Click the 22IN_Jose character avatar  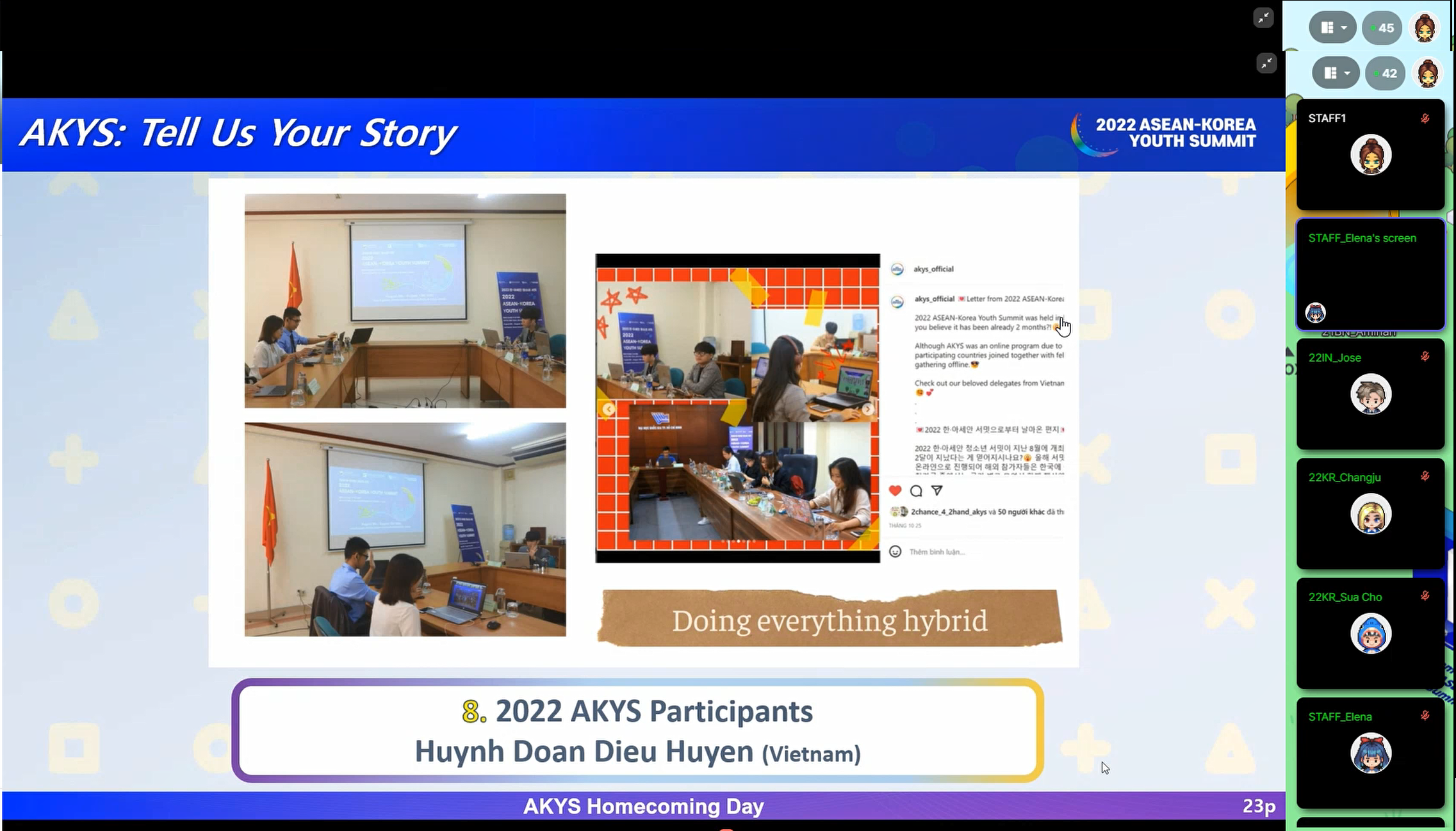pyautogui.click(x=1370, y=394)
